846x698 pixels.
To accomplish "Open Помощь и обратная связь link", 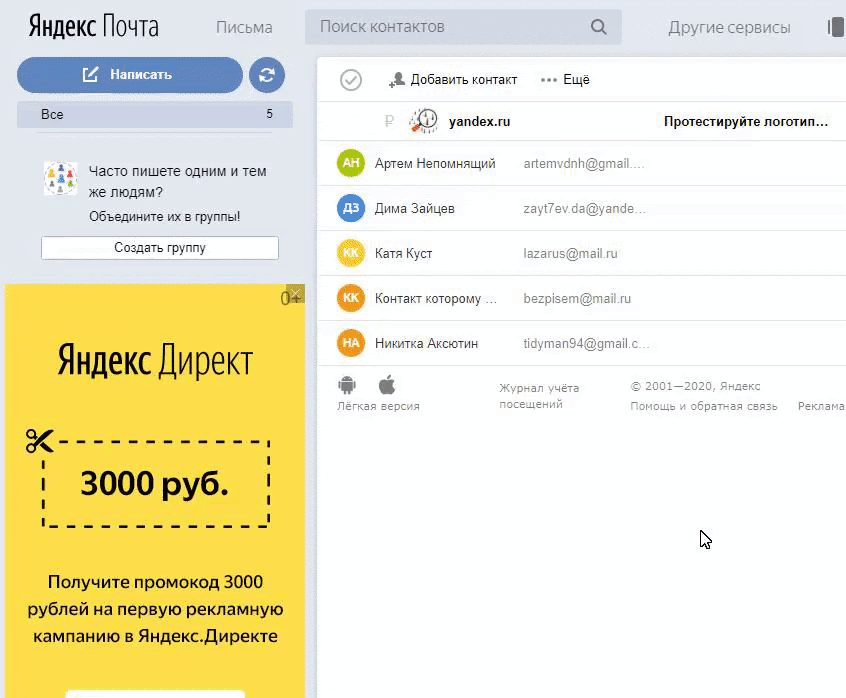I will 704,406.
